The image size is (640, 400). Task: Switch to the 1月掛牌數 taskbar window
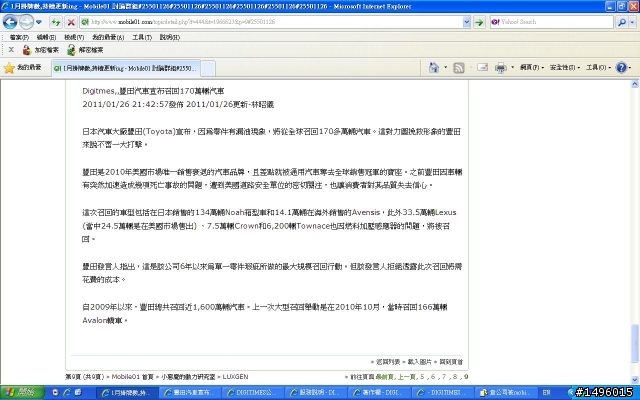tap(127, 393)
